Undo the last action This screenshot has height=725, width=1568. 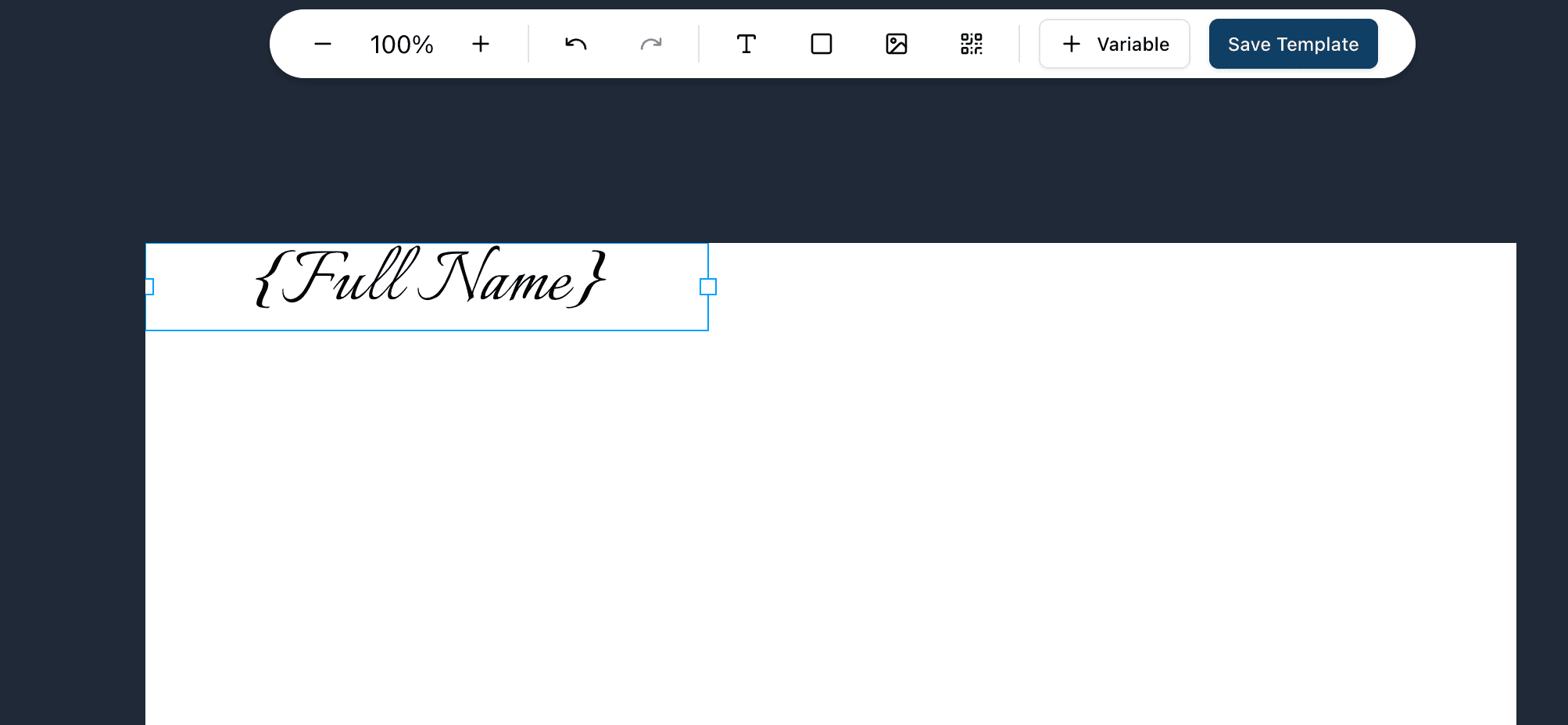pyautogui.click(x=575, y=45)
